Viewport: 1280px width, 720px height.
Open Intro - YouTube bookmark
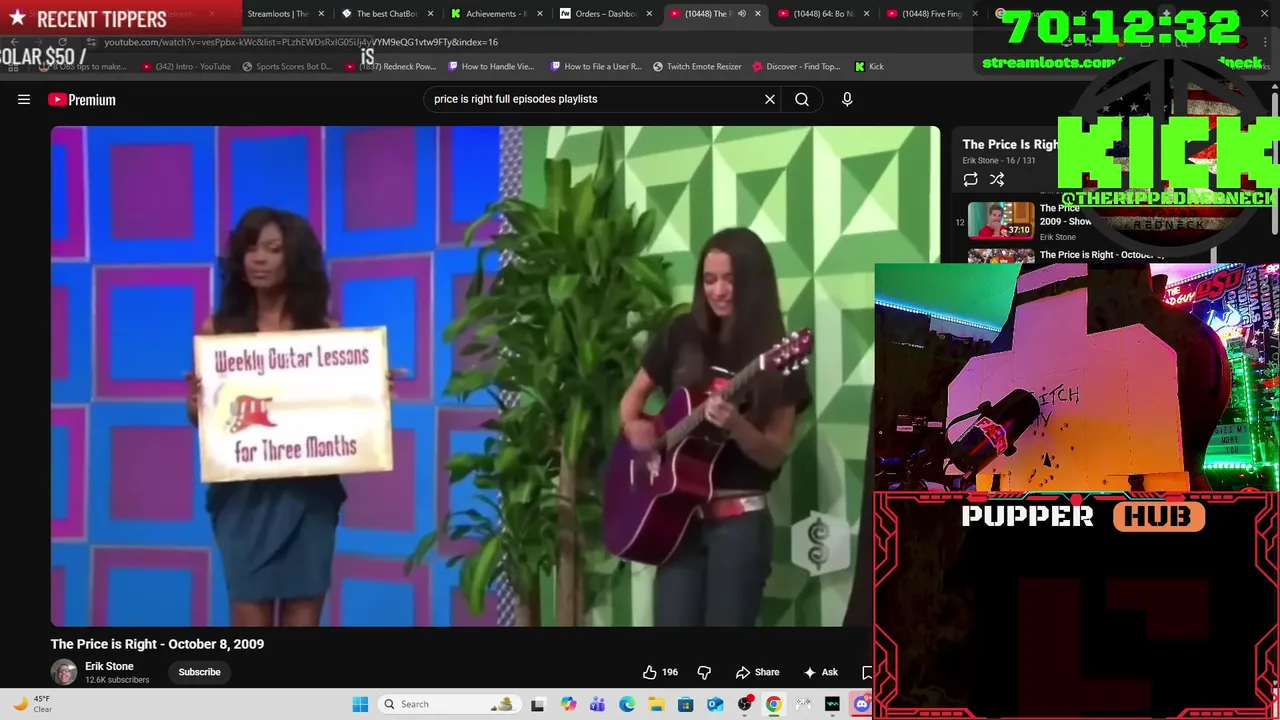186,67
